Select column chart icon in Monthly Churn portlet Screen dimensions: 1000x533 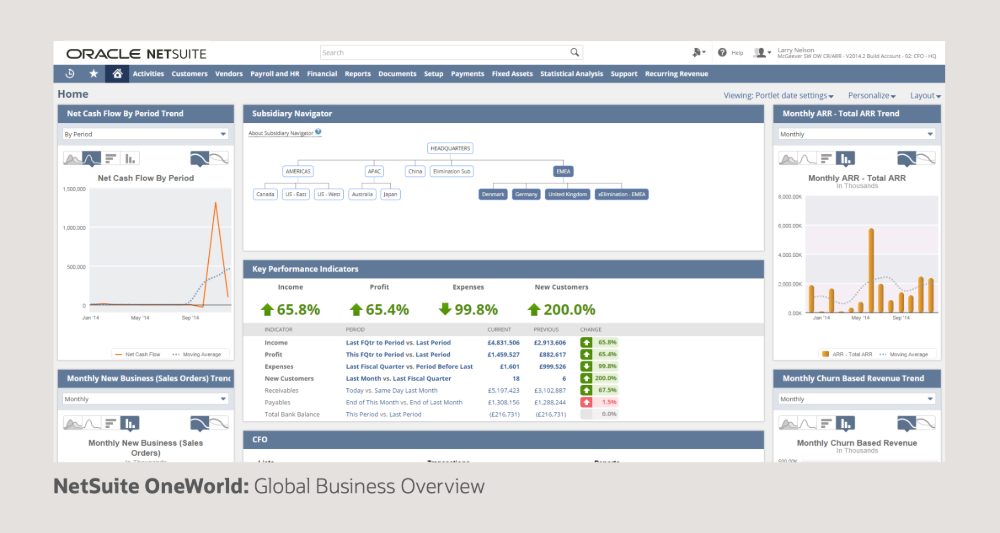[x=846, y=423]
